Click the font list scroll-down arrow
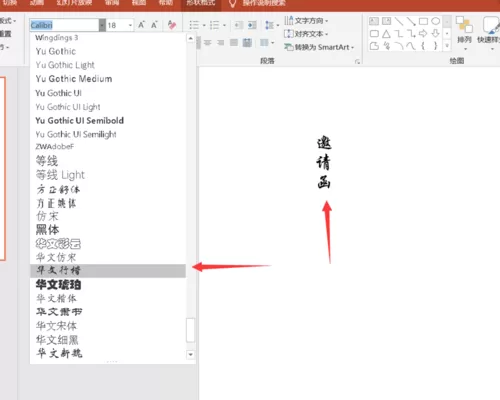The width and height of the screenshot is (500, 400). 190,354
